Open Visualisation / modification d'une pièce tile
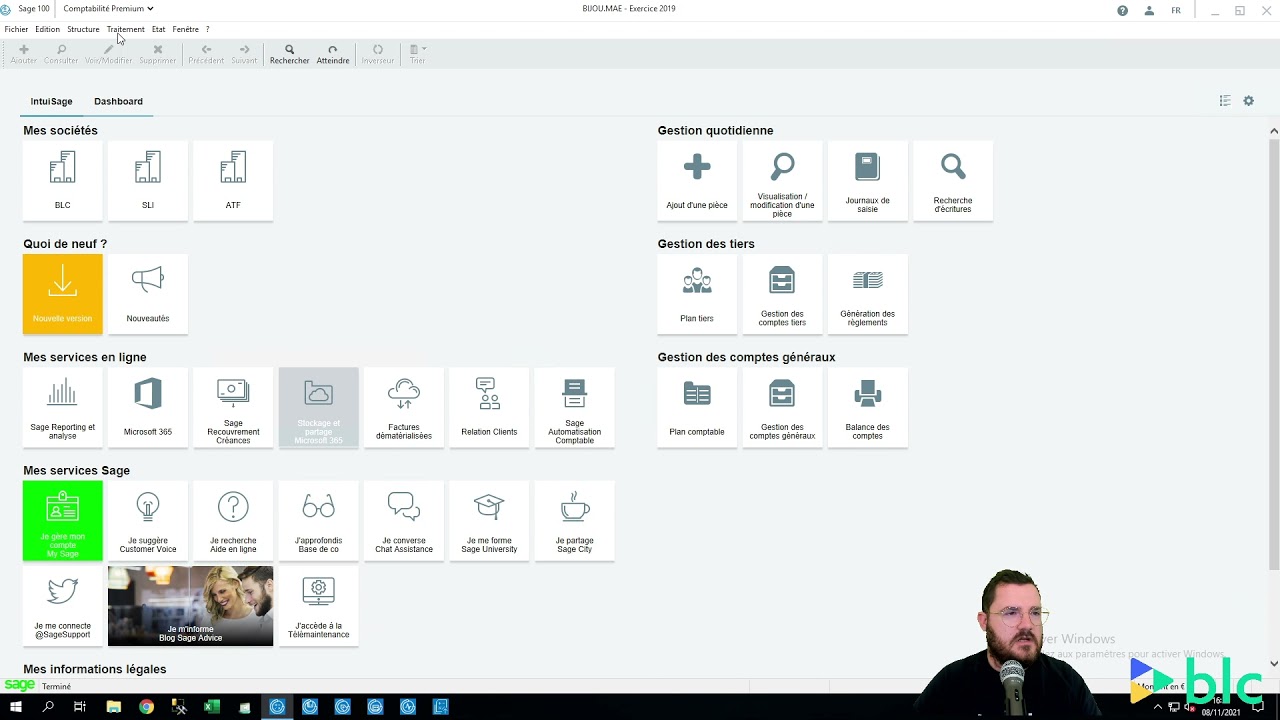1280x720 pixels. pyautogui.click(x=782, y=180)
